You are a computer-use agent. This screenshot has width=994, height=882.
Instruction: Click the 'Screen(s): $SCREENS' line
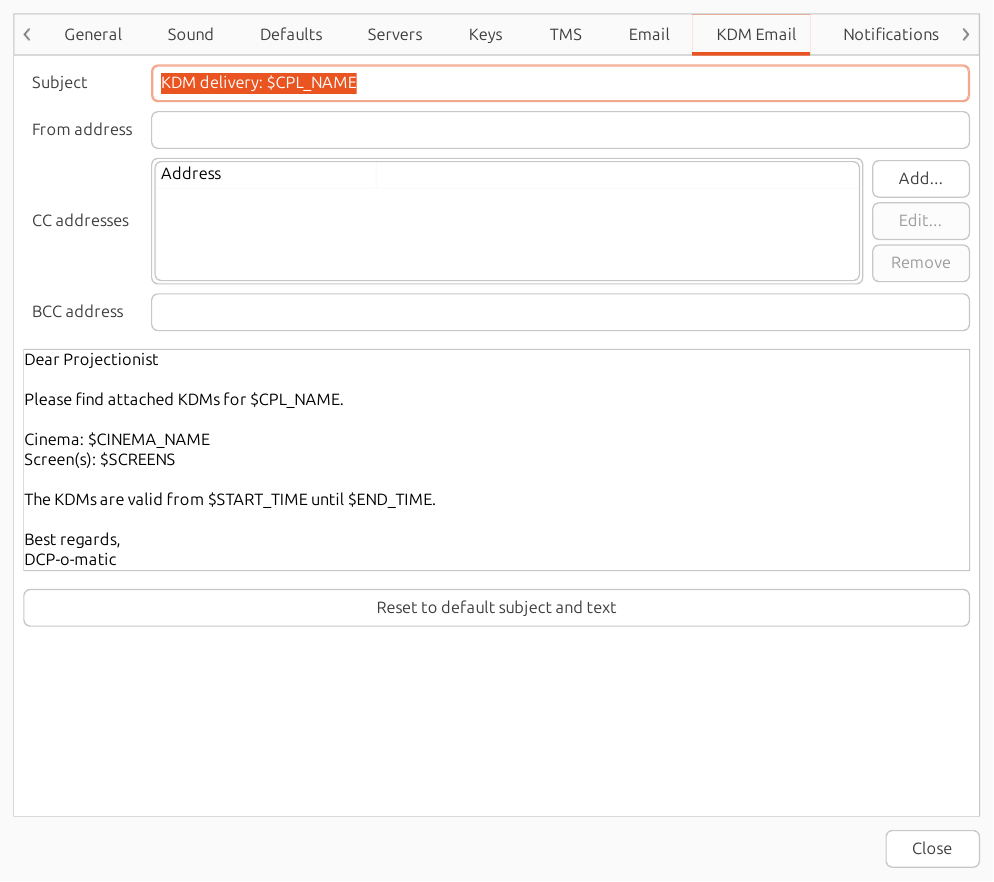[100, 460]
